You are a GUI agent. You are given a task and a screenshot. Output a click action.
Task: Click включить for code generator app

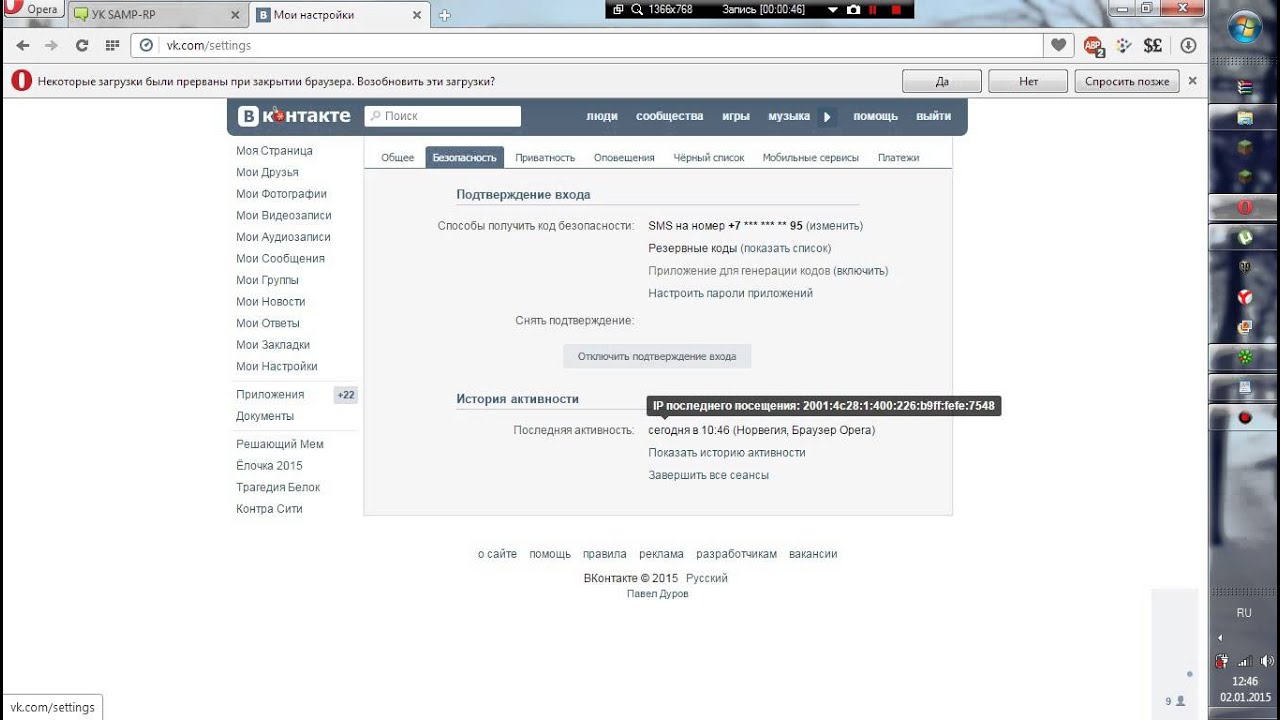[x=859, y=271]
